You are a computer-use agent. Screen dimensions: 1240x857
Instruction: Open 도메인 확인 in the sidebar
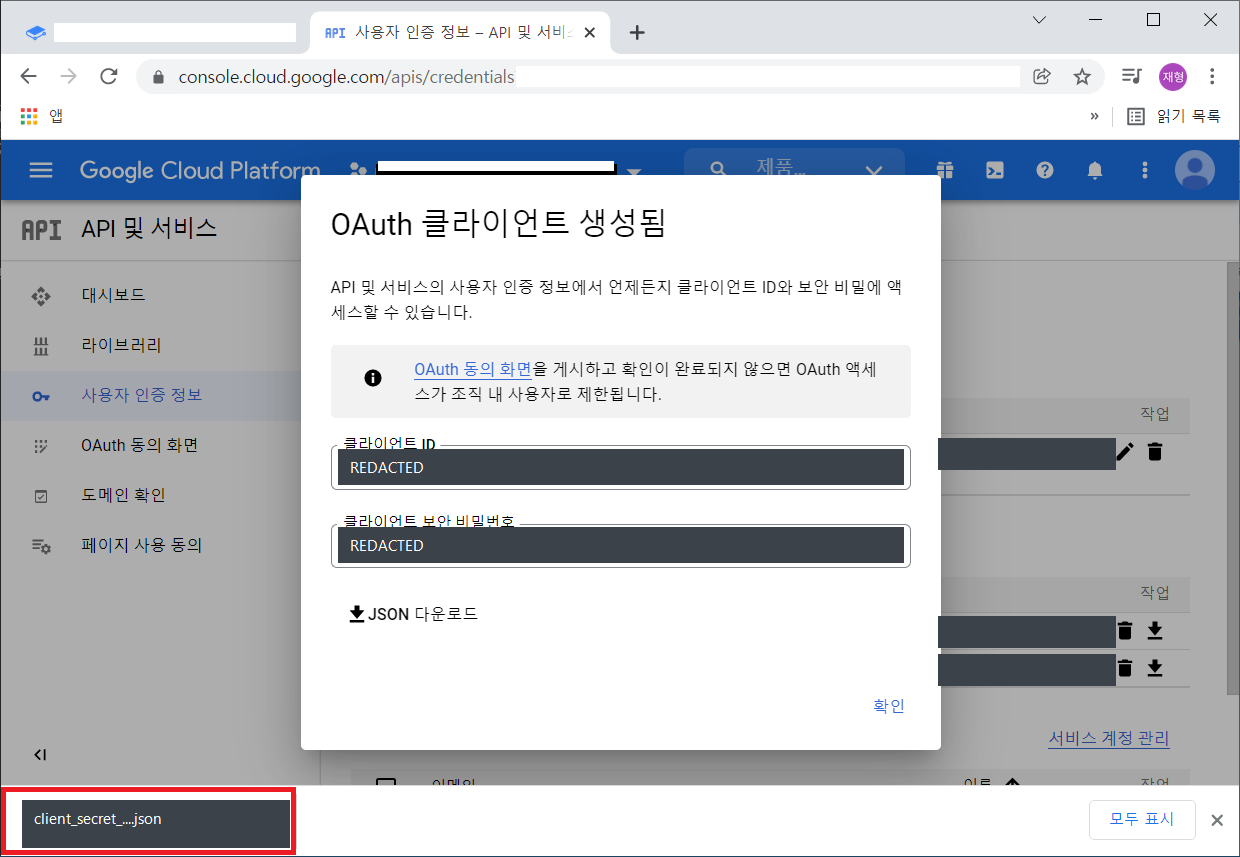pos(123,495)
